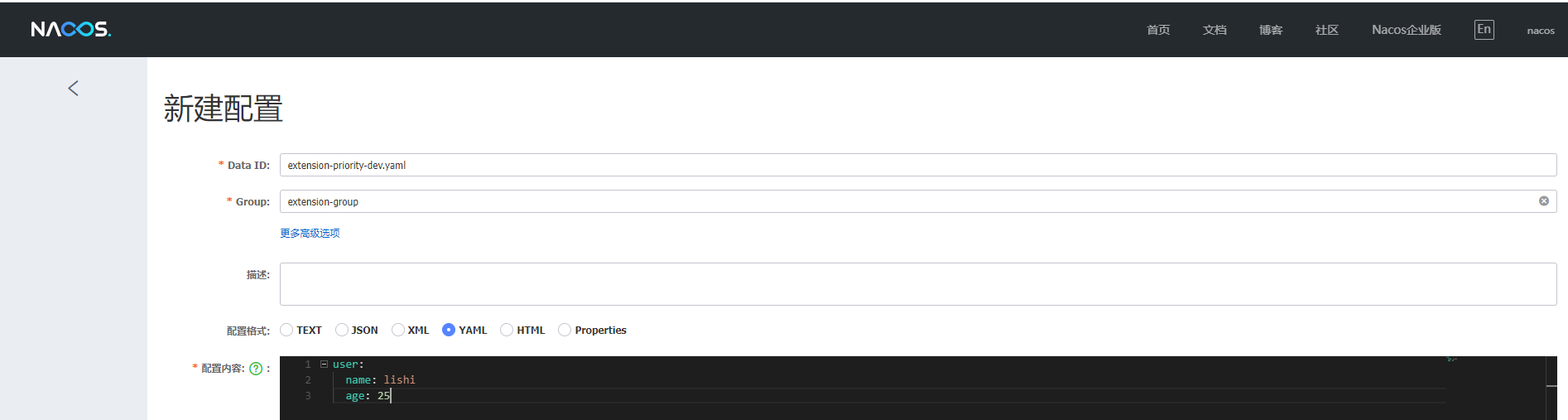Switch language with the En button
The width and height of the screenshot is (1568, 420).
point(1484,30)
